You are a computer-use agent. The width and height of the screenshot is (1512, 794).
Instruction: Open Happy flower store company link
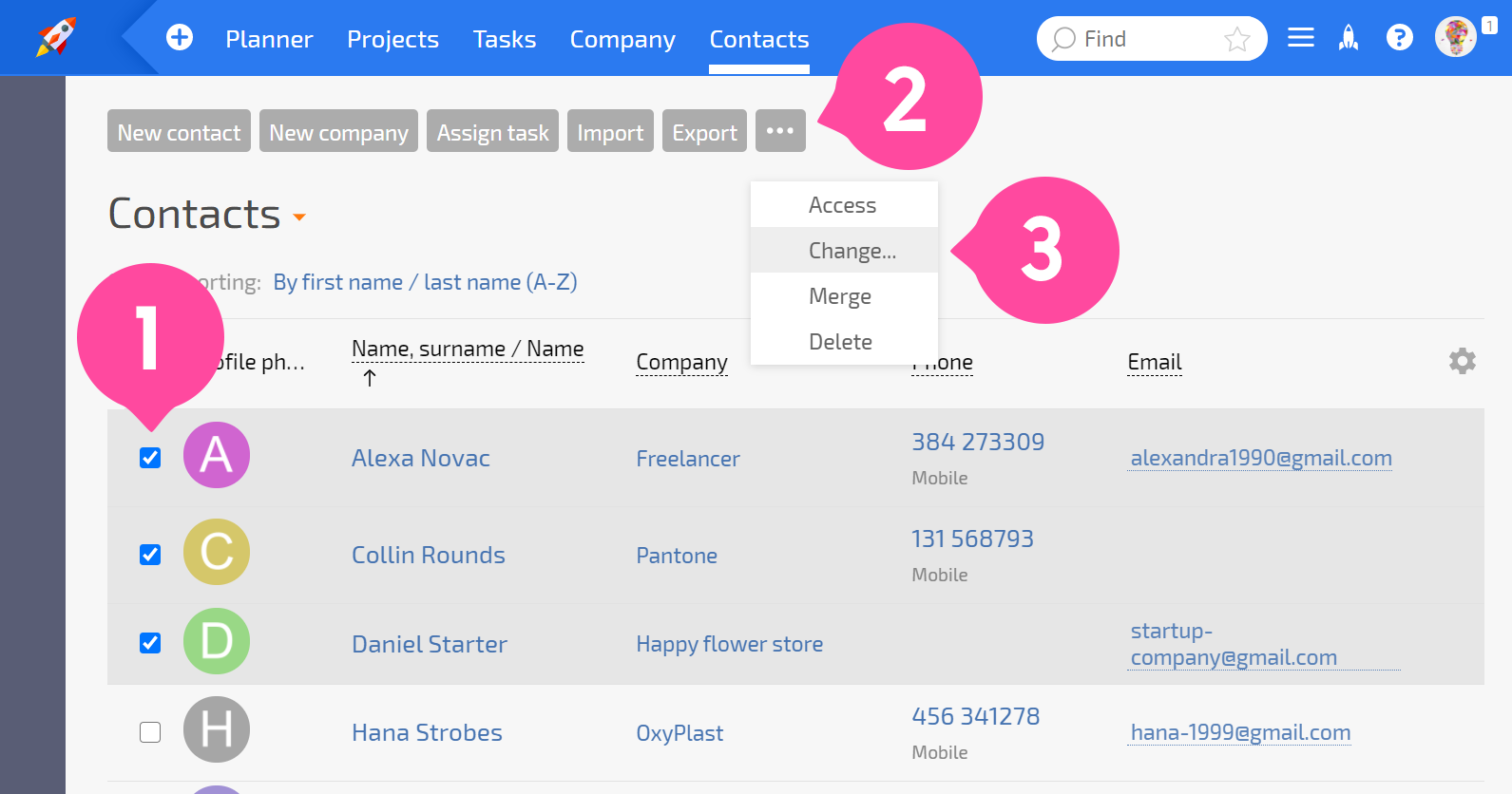[730, 644]
